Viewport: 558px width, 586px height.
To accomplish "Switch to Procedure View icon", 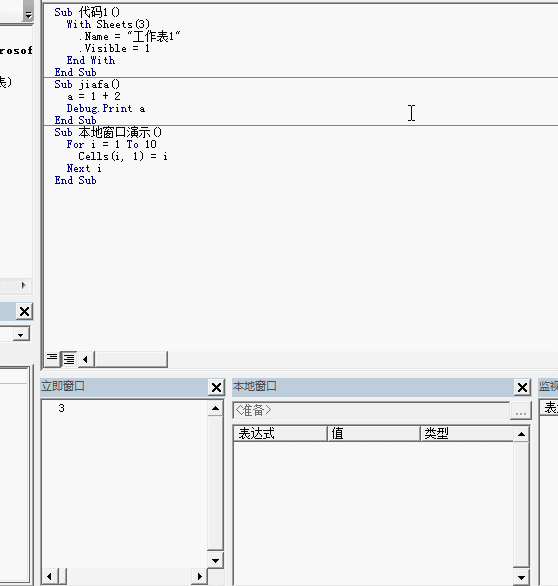I will pyautogui.click(x=52, y=359).
